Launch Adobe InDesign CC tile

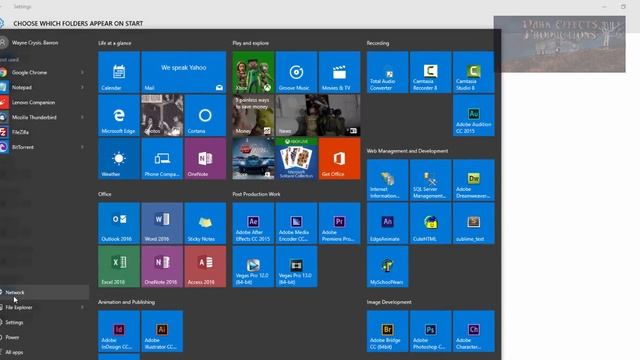pos(119,331)
